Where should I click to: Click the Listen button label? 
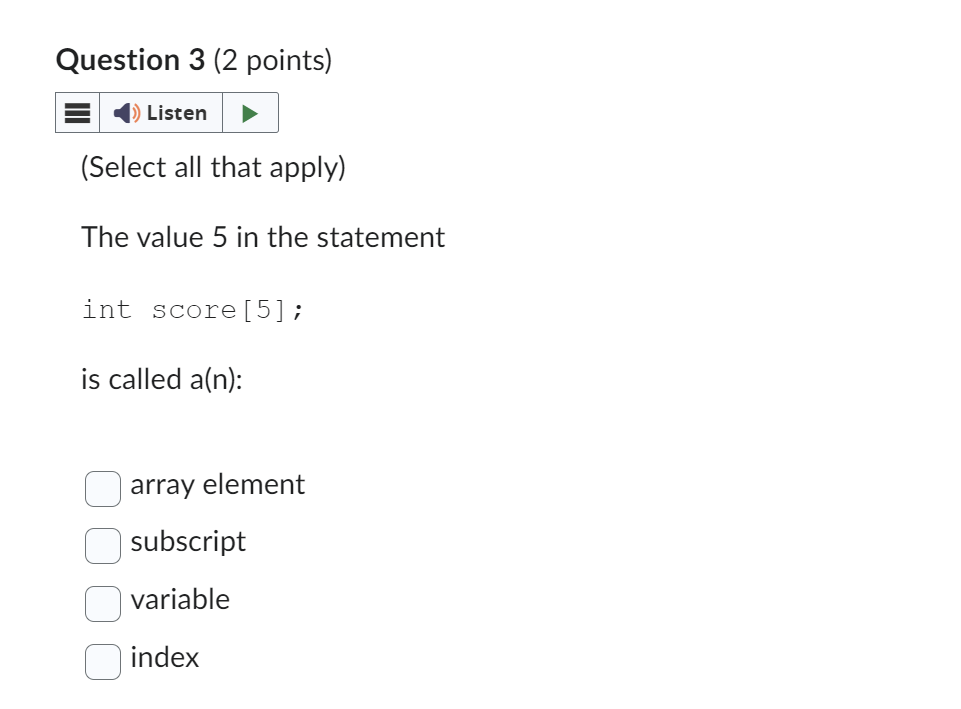click(176, 112)
